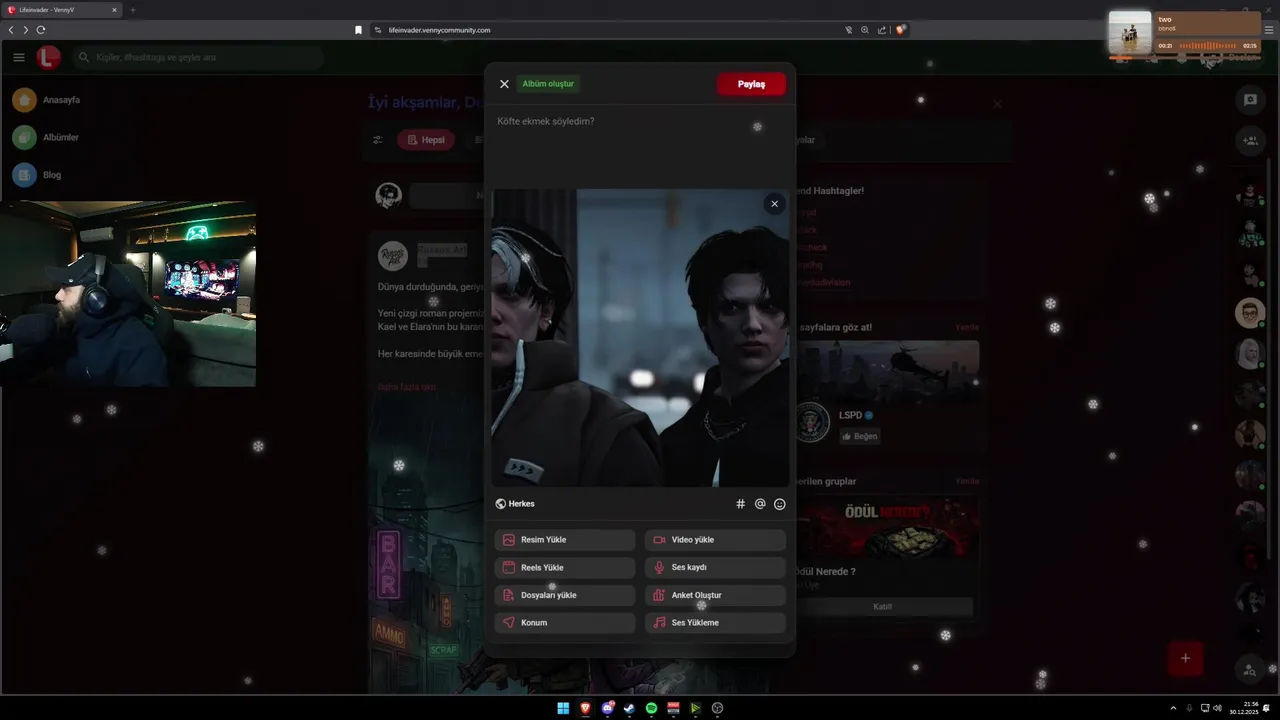Close the Lifeinvader browser tab
This screenshot has width=1280, height=720.
[x=115, y=10]
